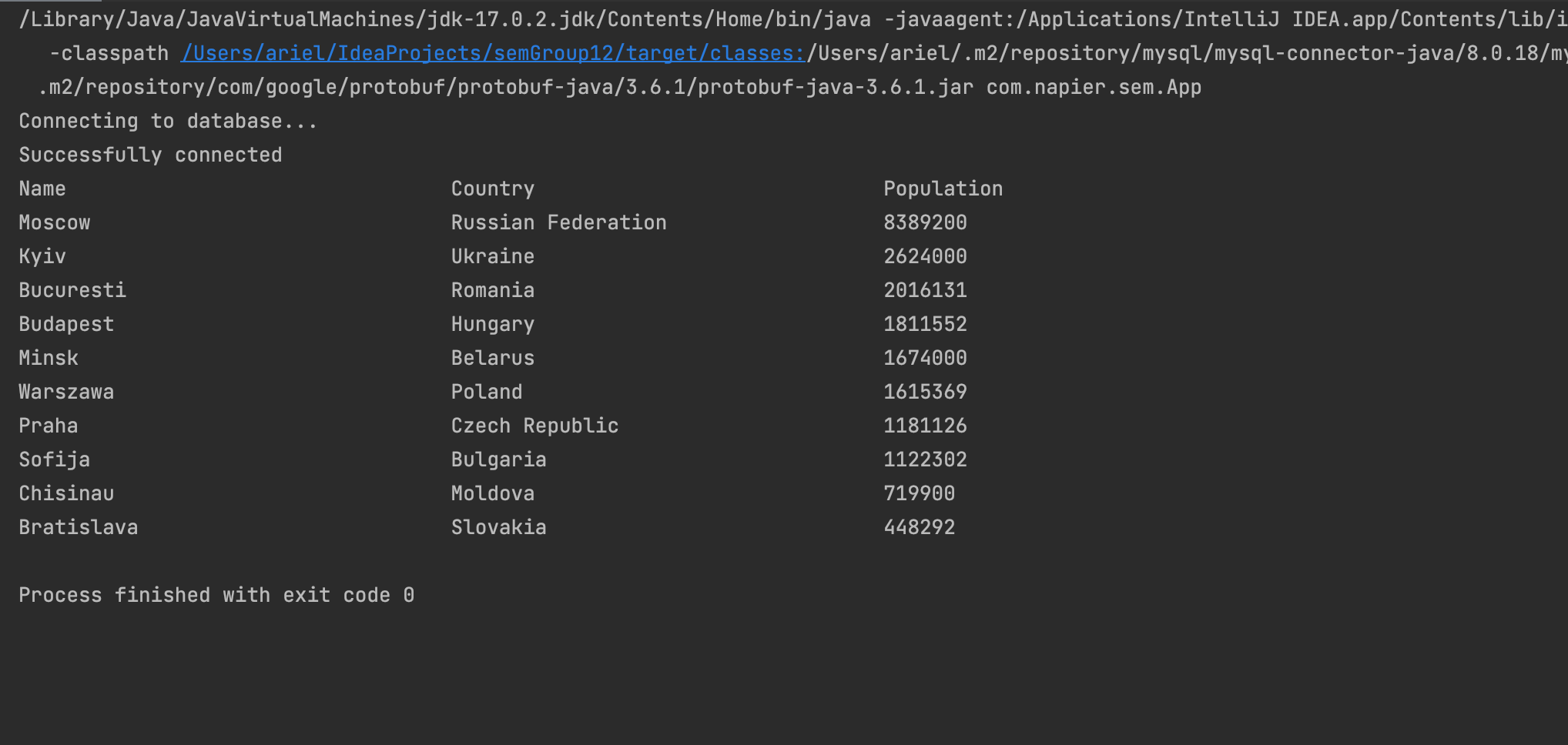Select the city name 'Moscow'
Viewport: 1568px width, 745px height.
[55, 222]
